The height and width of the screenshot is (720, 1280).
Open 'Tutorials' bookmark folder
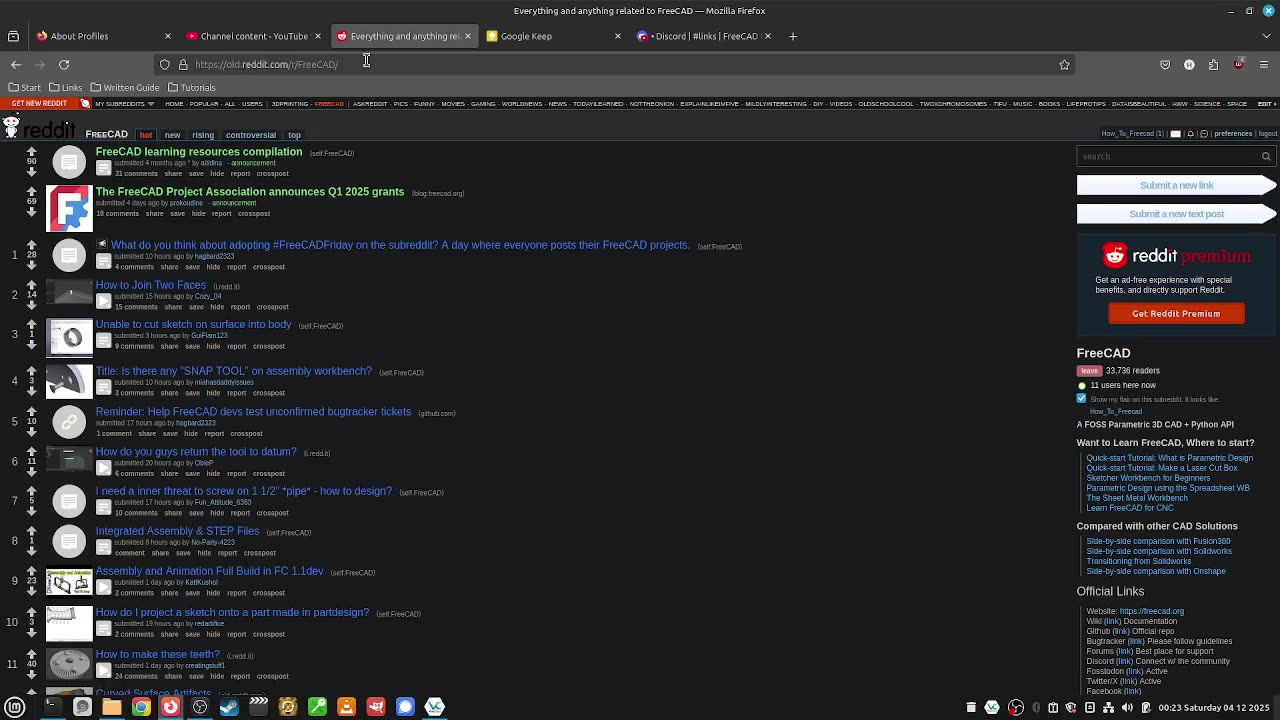click(190, 88)
